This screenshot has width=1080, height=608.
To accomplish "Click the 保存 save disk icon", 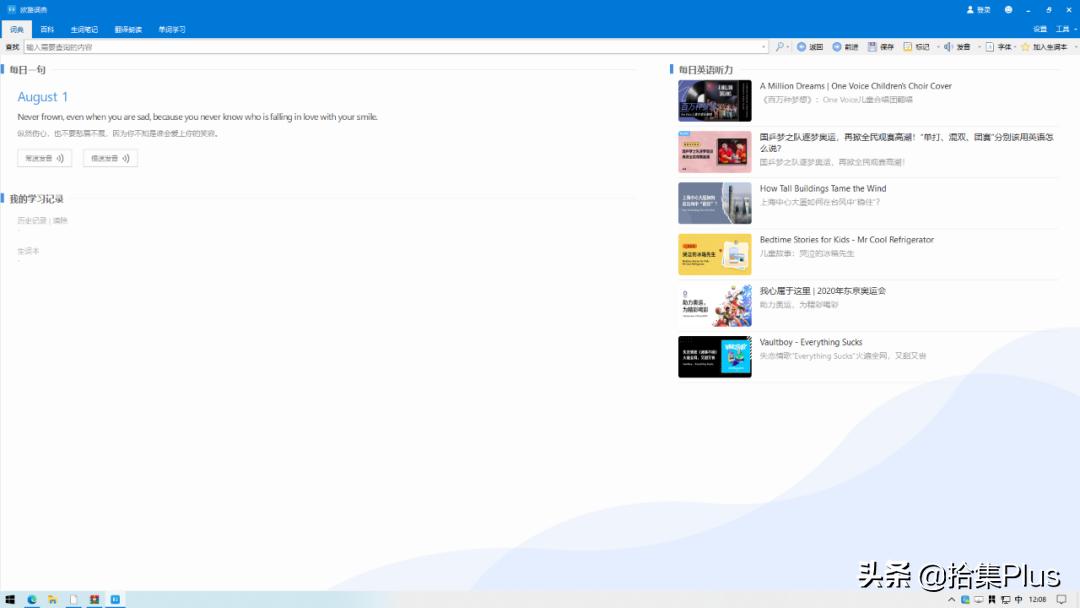I will pos(873,47).
